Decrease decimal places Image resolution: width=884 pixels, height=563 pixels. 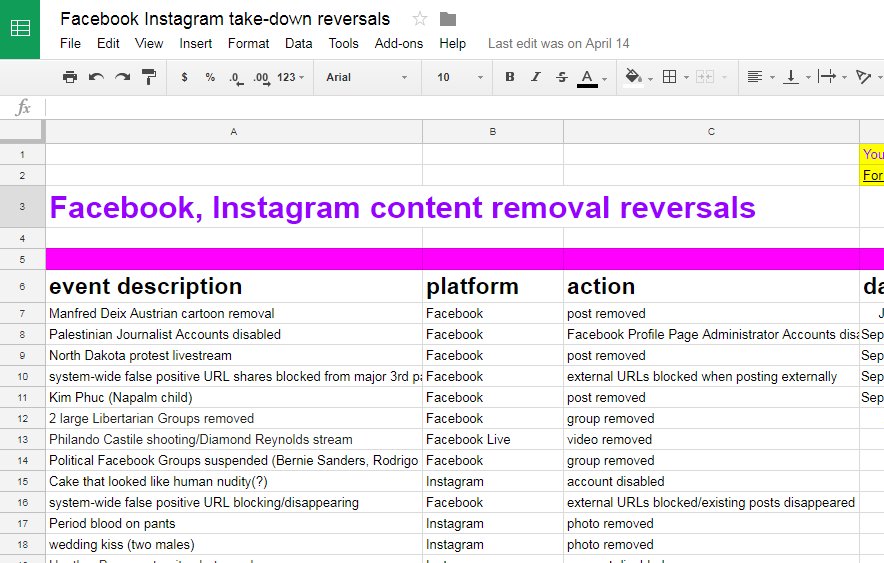(236, 78)
